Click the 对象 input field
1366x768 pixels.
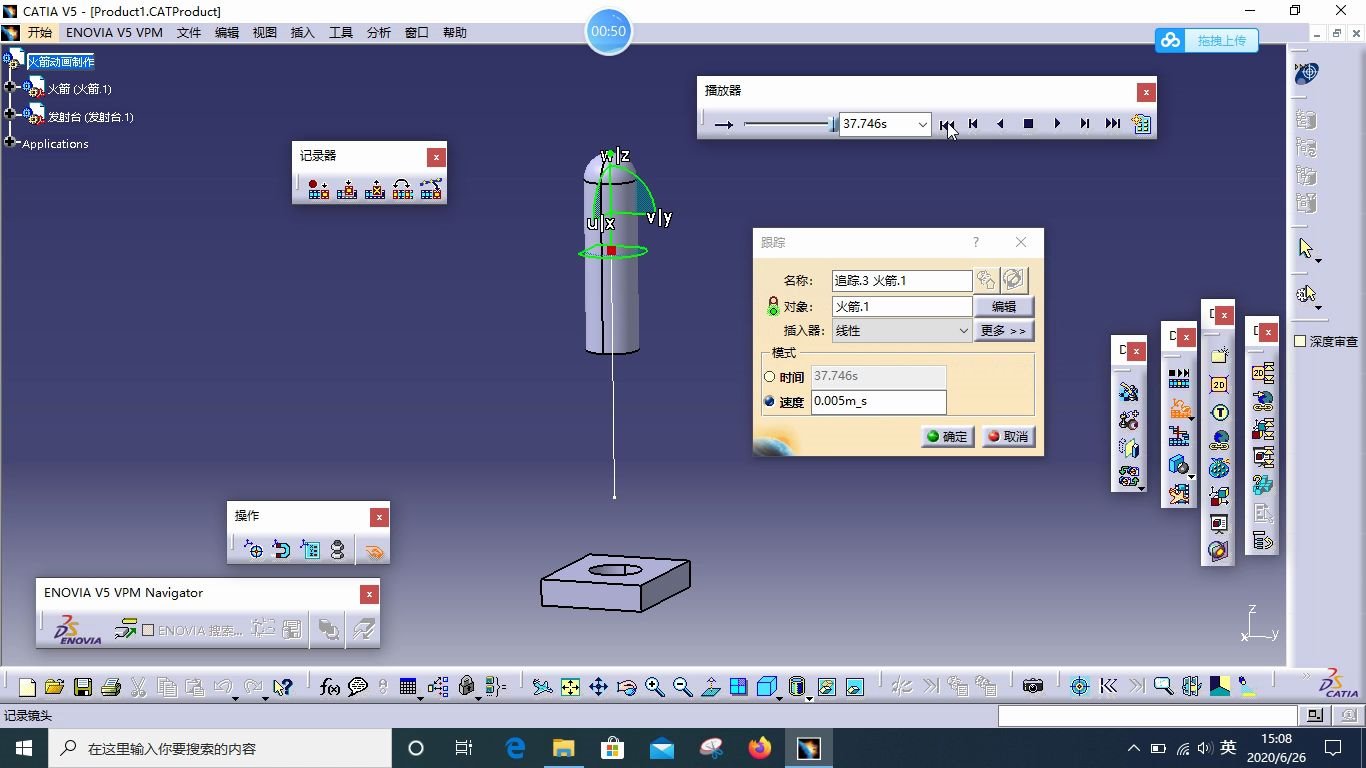pos(902,307)
